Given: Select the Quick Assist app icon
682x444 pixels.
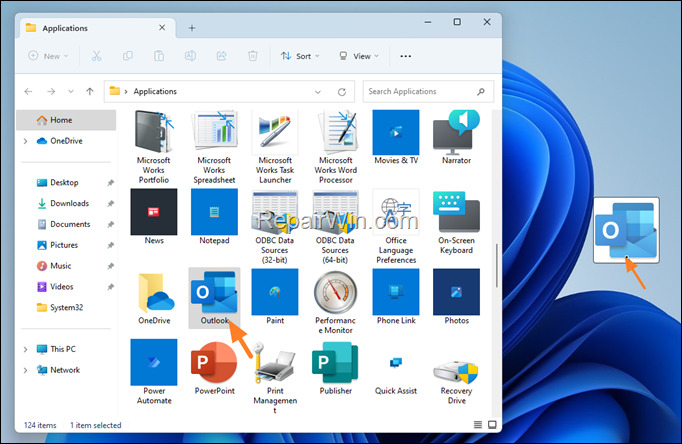Looking at the screenshot, I should (x=396, y=362).
